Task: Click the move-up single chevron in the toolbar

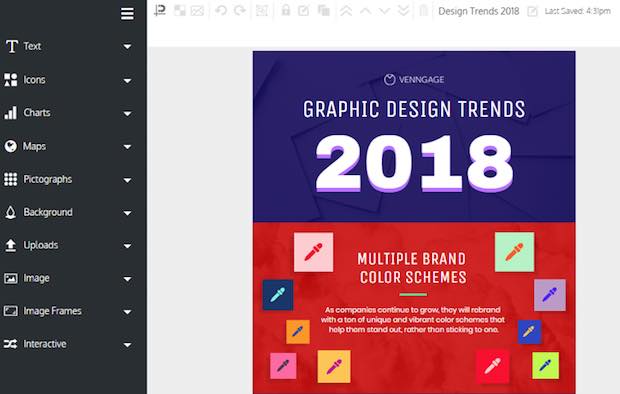Action: click(x=365, y=11)
